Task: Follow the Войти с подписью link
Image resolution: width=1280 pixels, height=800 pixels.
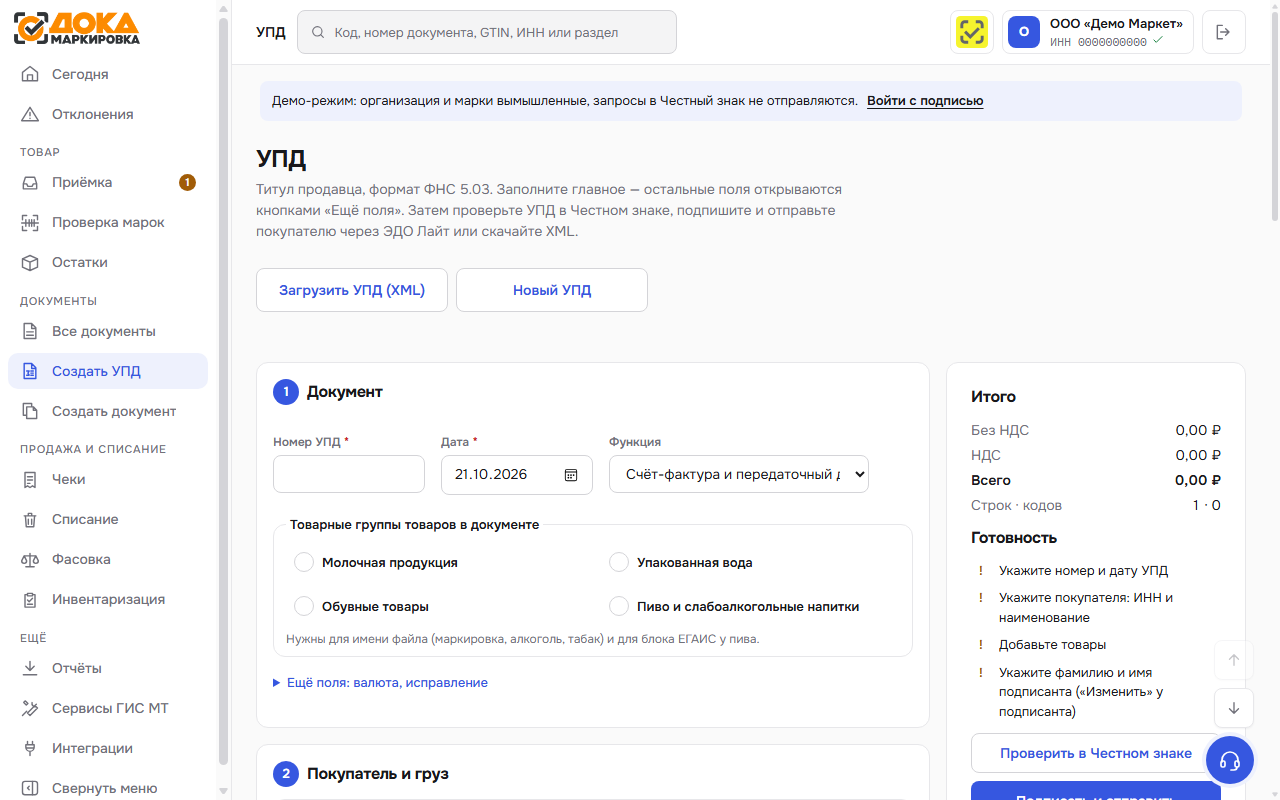Action: click(x=925, y=101)
